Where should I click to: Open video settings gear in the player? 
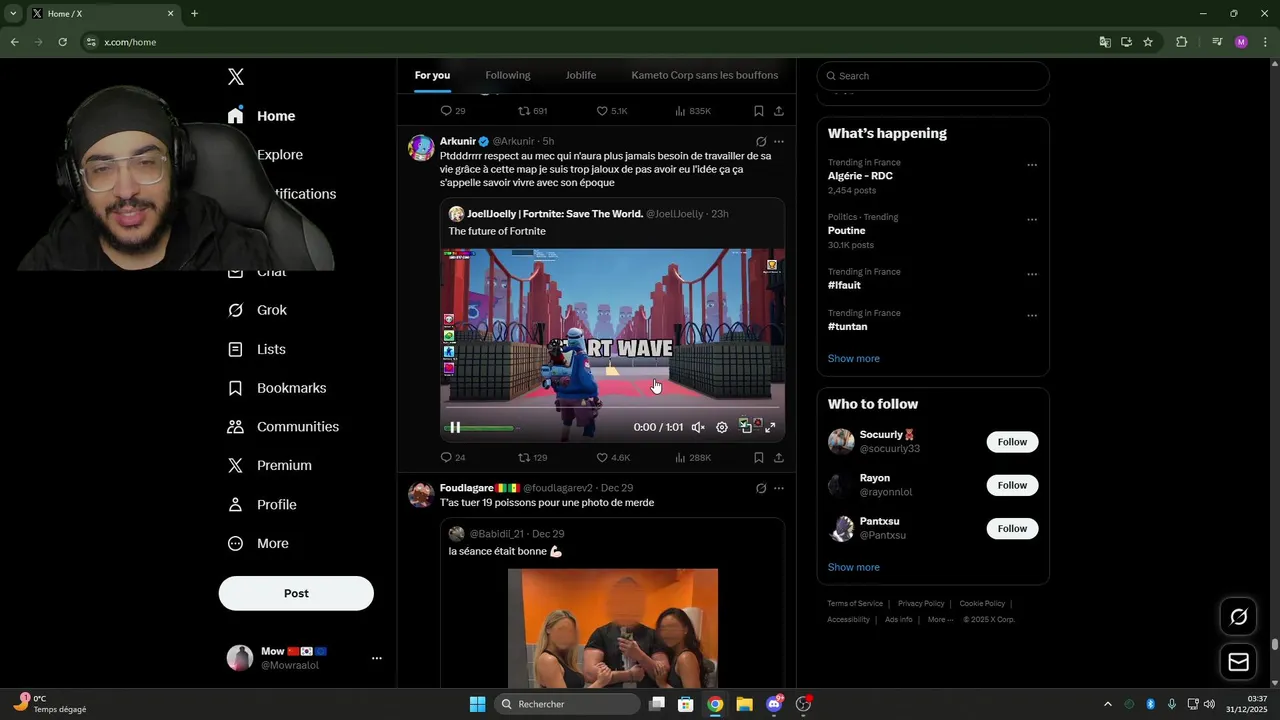coord(722,427)
